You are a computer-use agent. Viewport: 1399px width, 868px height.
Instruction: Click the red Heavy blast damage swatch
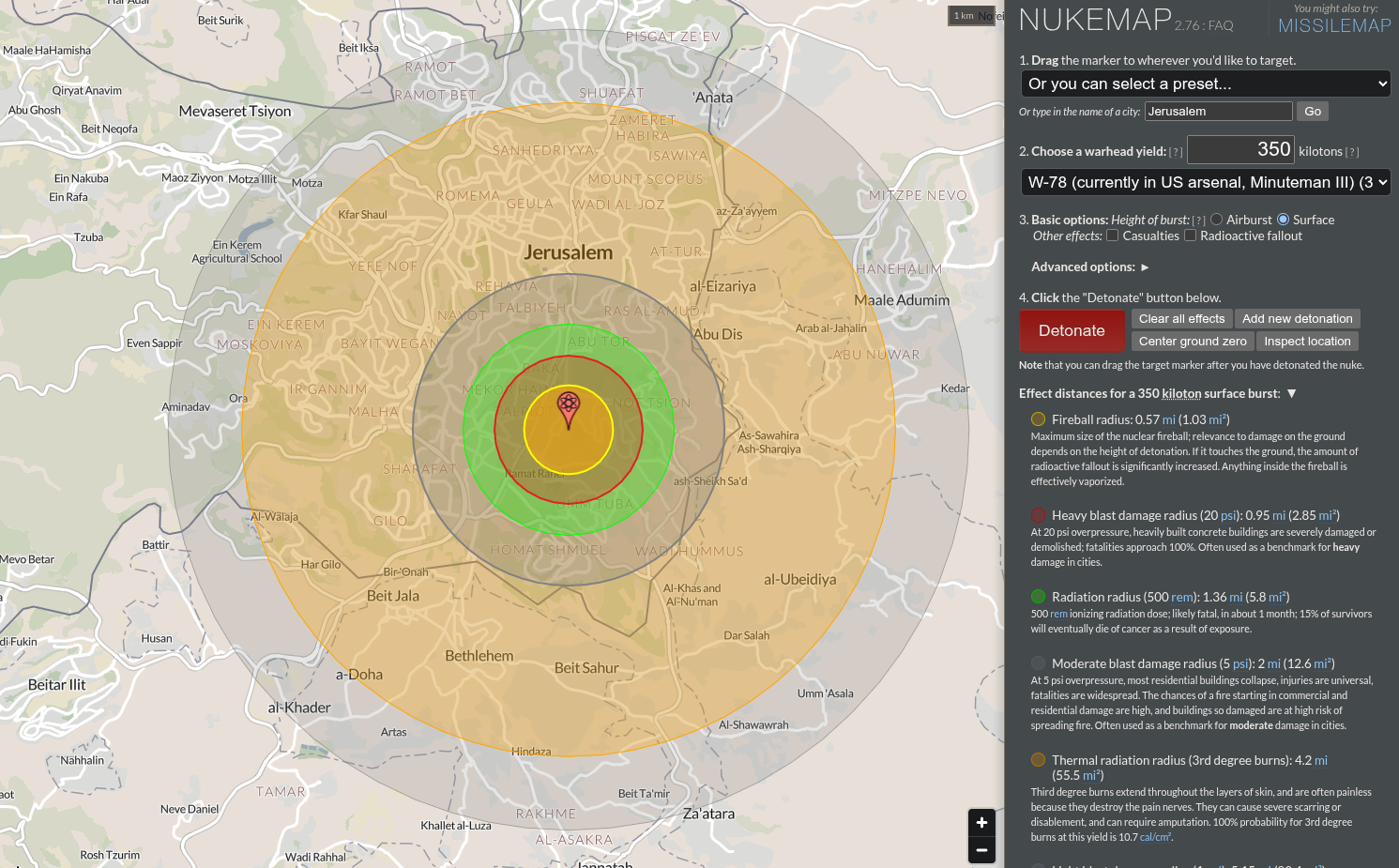tap(1039, 515)
